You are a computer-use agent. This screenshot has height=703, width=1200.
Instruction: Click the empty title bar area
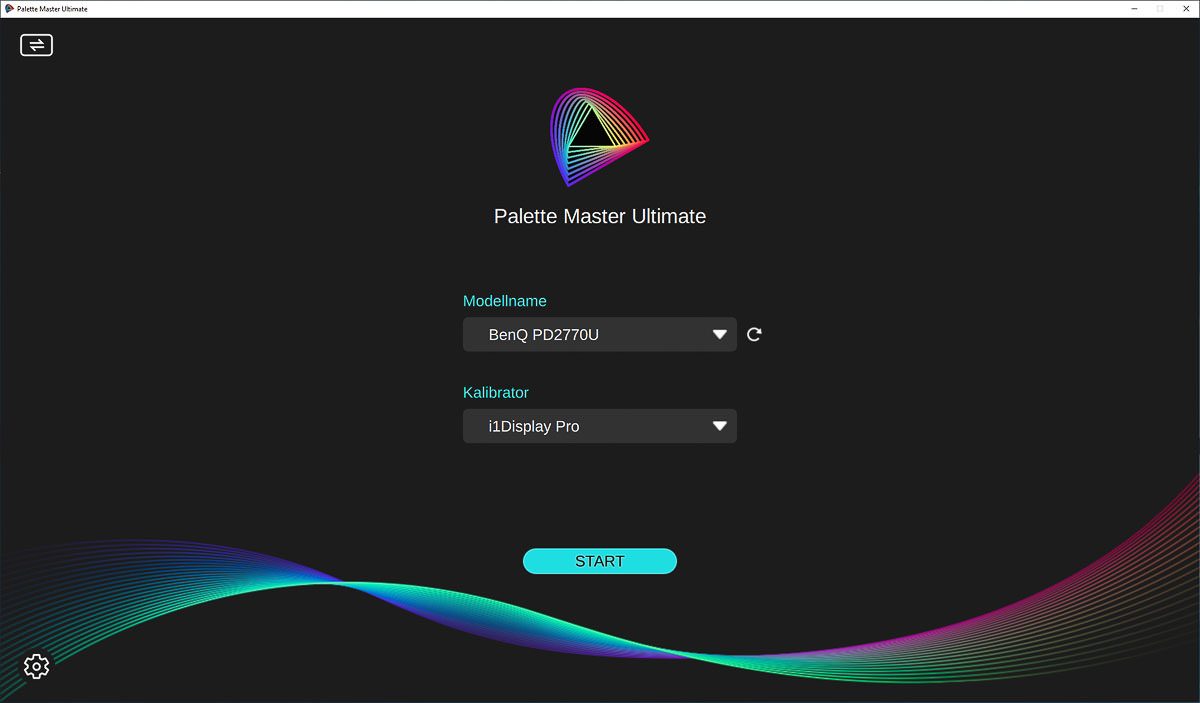click(x=600, y=9)
